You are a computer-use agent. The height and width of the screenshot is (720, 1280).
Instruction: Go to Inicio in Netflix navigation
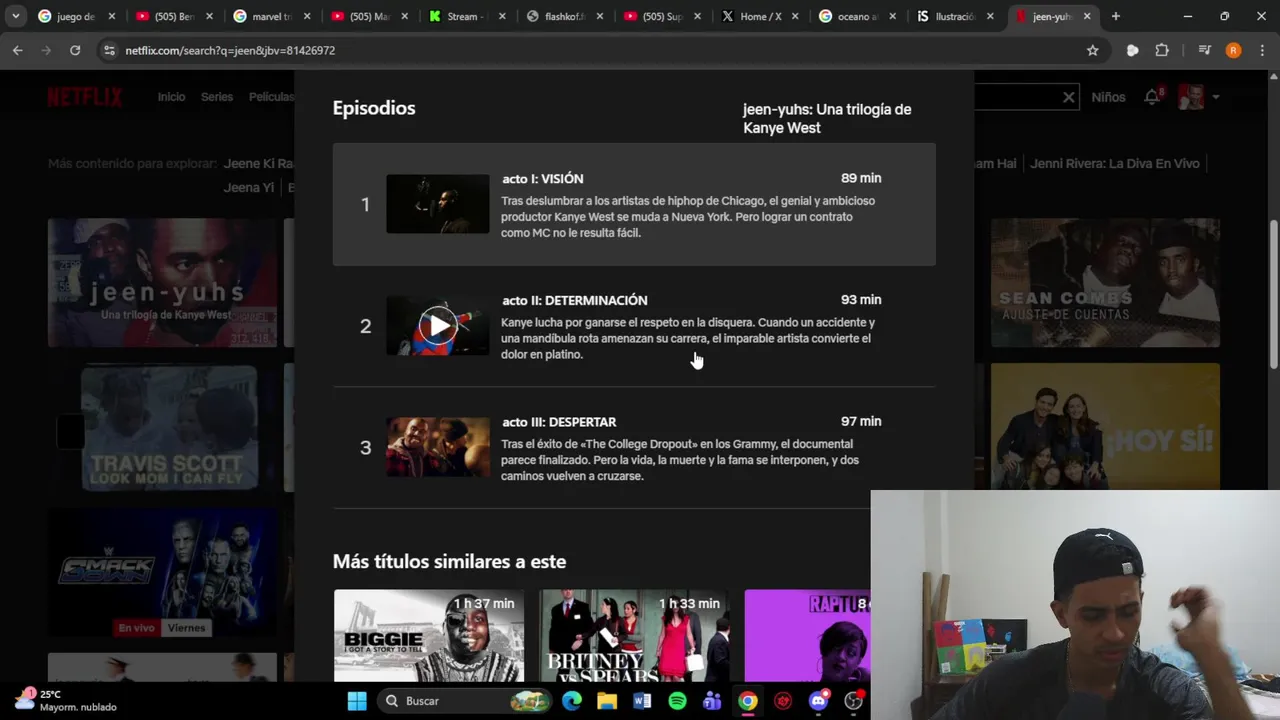(171, 97)
